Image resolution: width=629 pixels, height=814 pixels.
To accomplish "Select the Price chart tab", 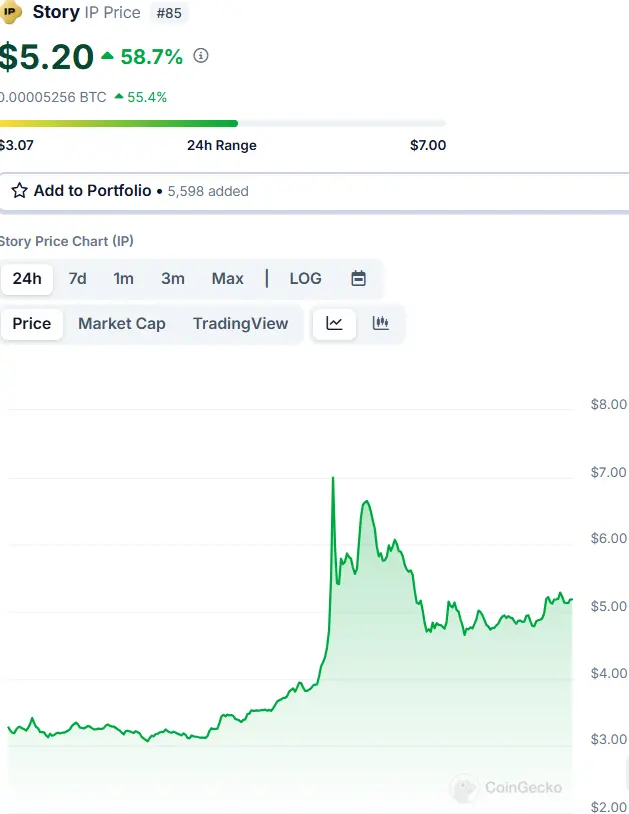I will click(32, 323).
